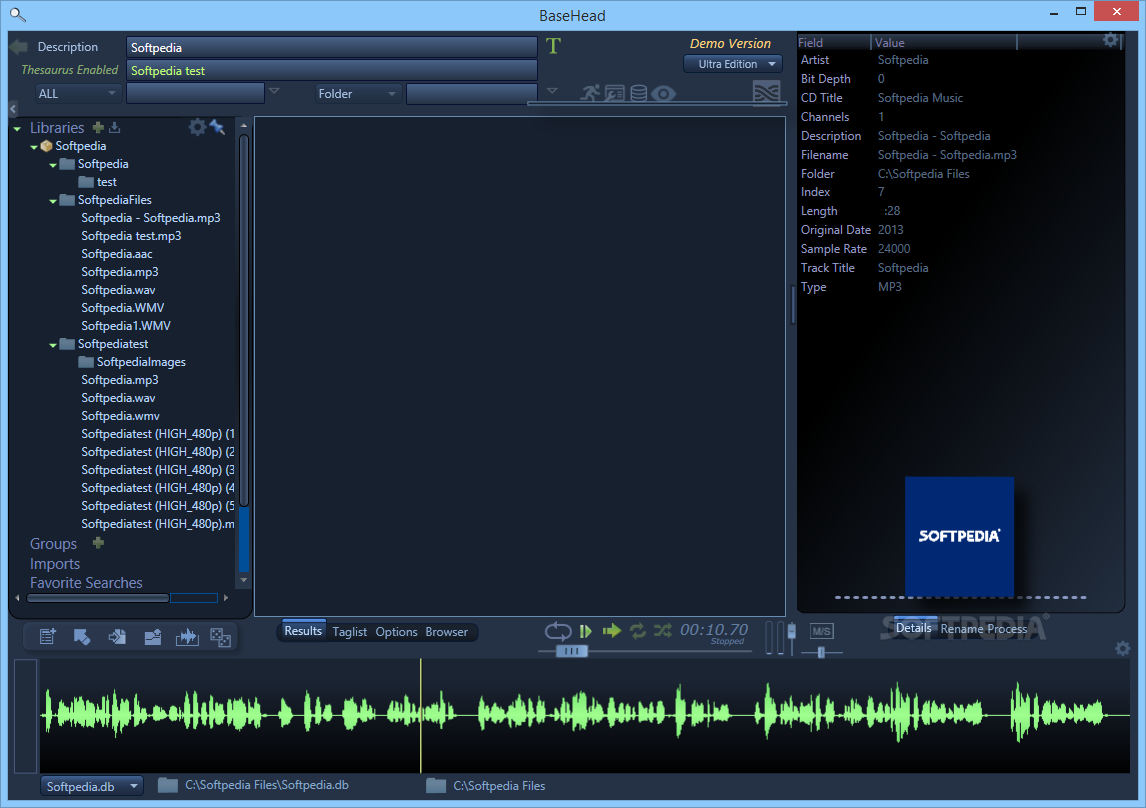
Task: Click the add-to-list icon in bottom toolbar
Action: (x=48, y=636)
